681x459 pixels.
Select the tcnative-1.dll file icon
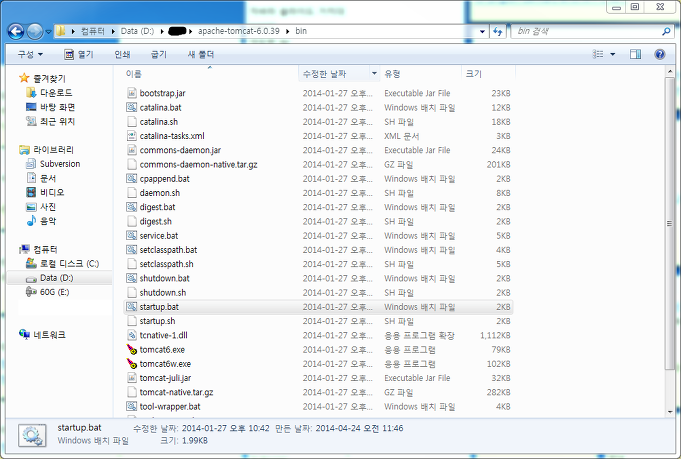point(132,335)
